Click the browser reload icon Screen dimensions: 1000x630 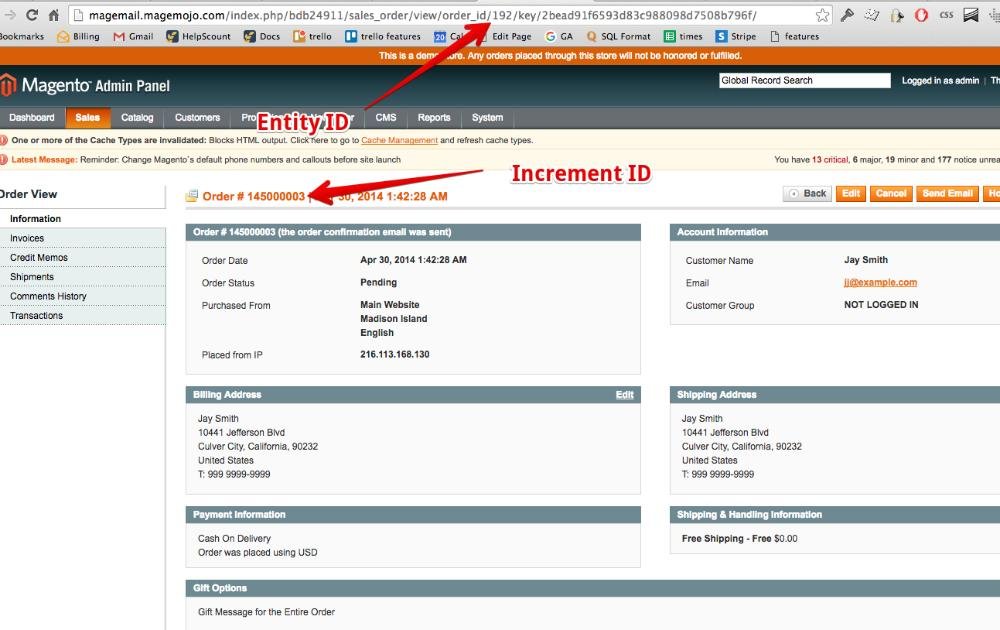click(32, 15)
